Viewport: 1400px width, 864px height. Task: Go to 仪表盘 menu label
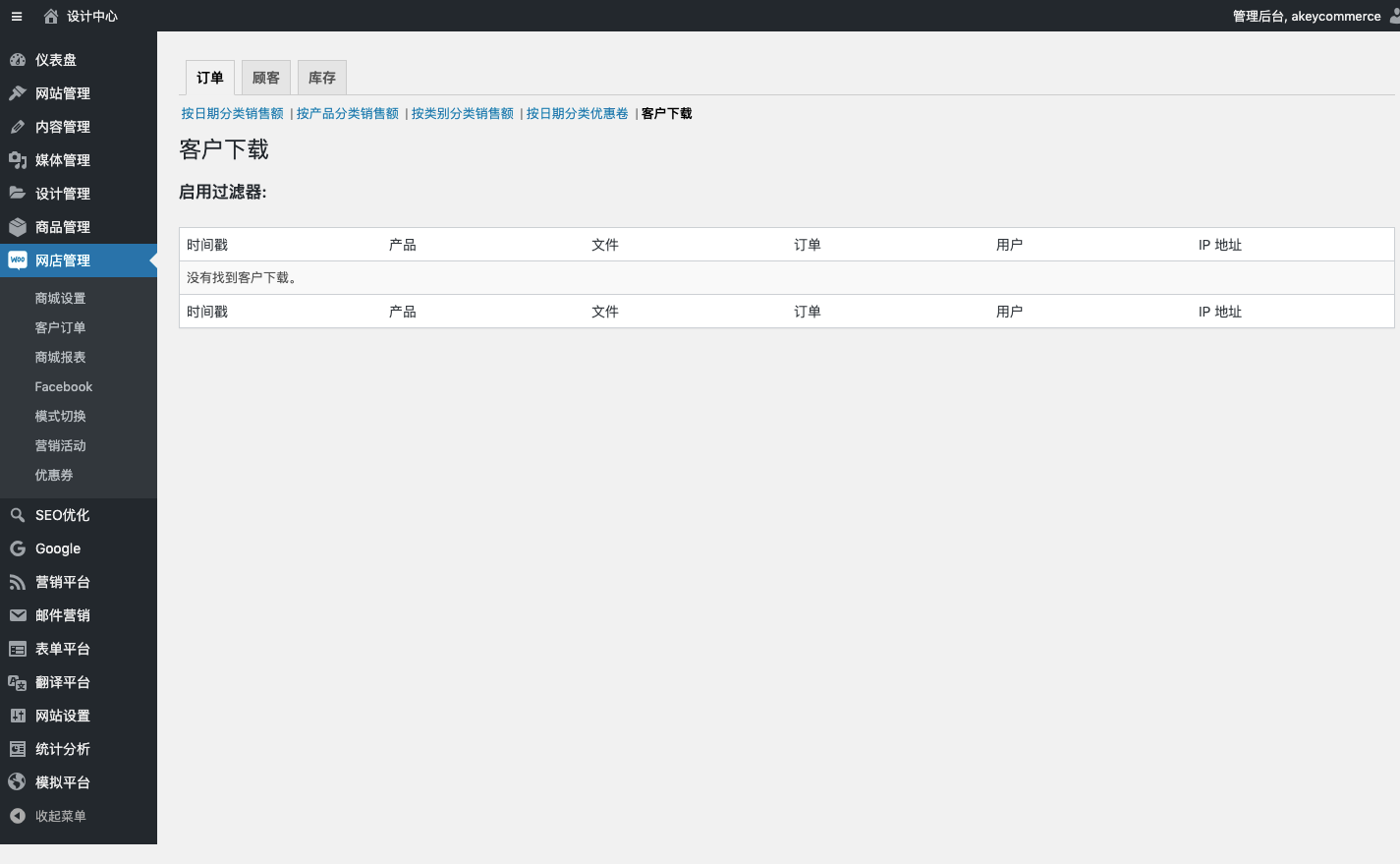[56, 60]
